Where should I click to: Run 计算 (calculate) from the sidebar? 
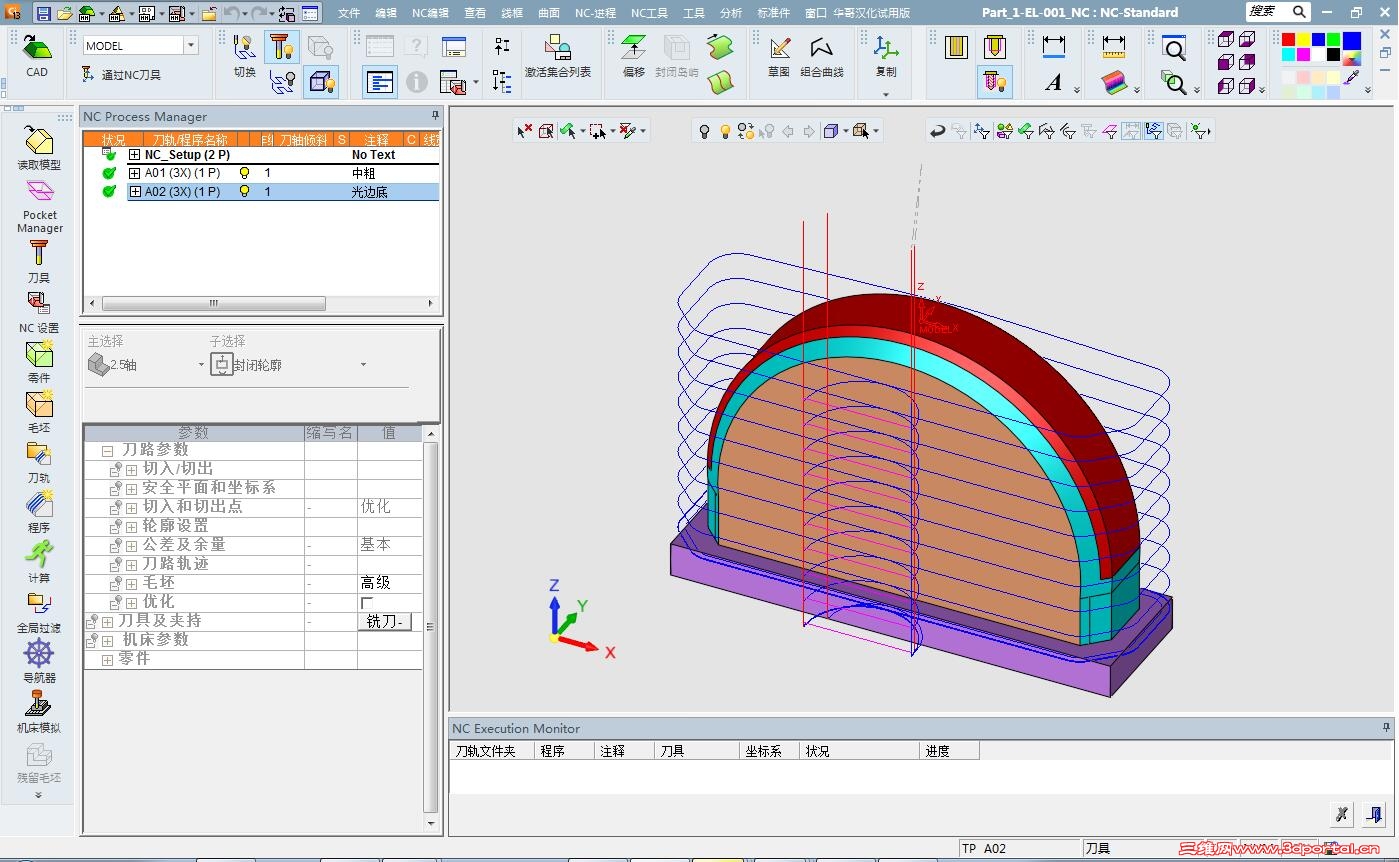click(x=39, y=562)
